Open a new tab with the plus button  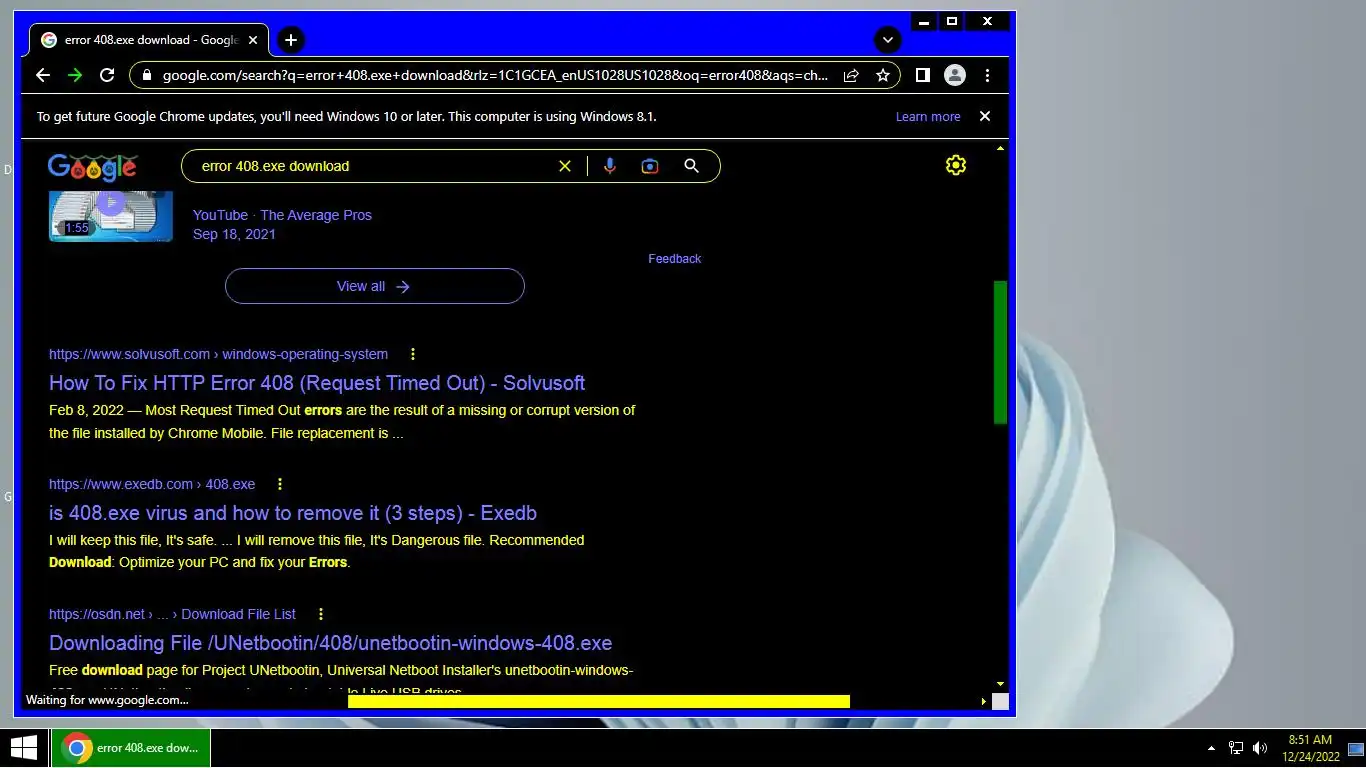pos(291,40)
